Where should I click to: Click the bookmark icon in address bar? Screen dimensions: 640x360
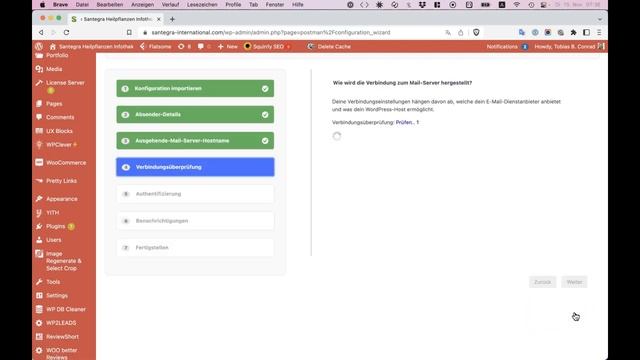click(129, 32)
